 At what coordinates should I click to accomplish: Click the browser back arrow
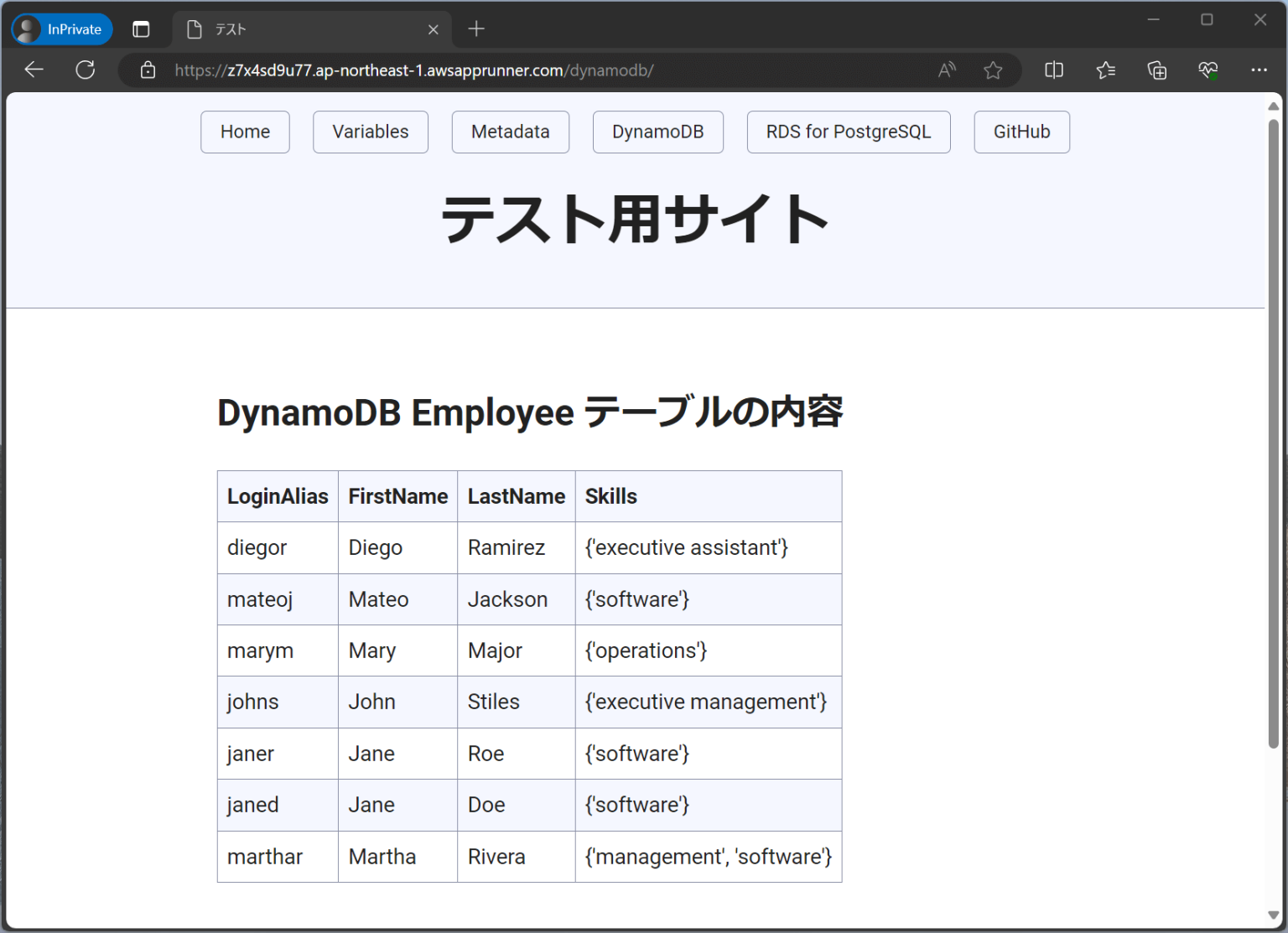coord(34,70)
